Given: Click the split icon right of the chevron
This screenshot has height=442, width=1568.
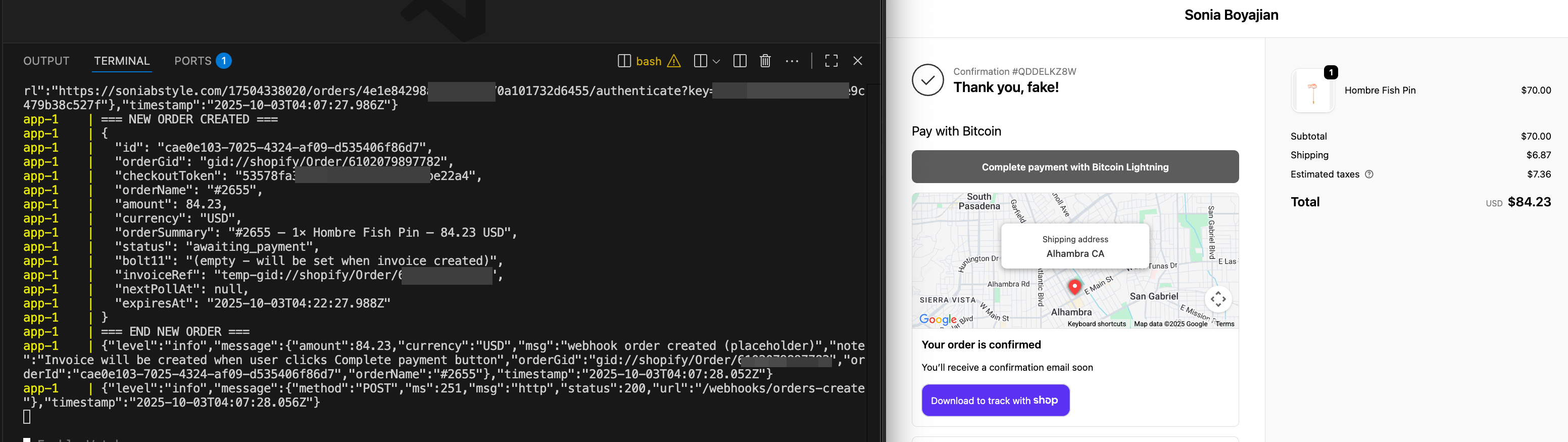Looking at the screenshot, I should coord(740,61).
